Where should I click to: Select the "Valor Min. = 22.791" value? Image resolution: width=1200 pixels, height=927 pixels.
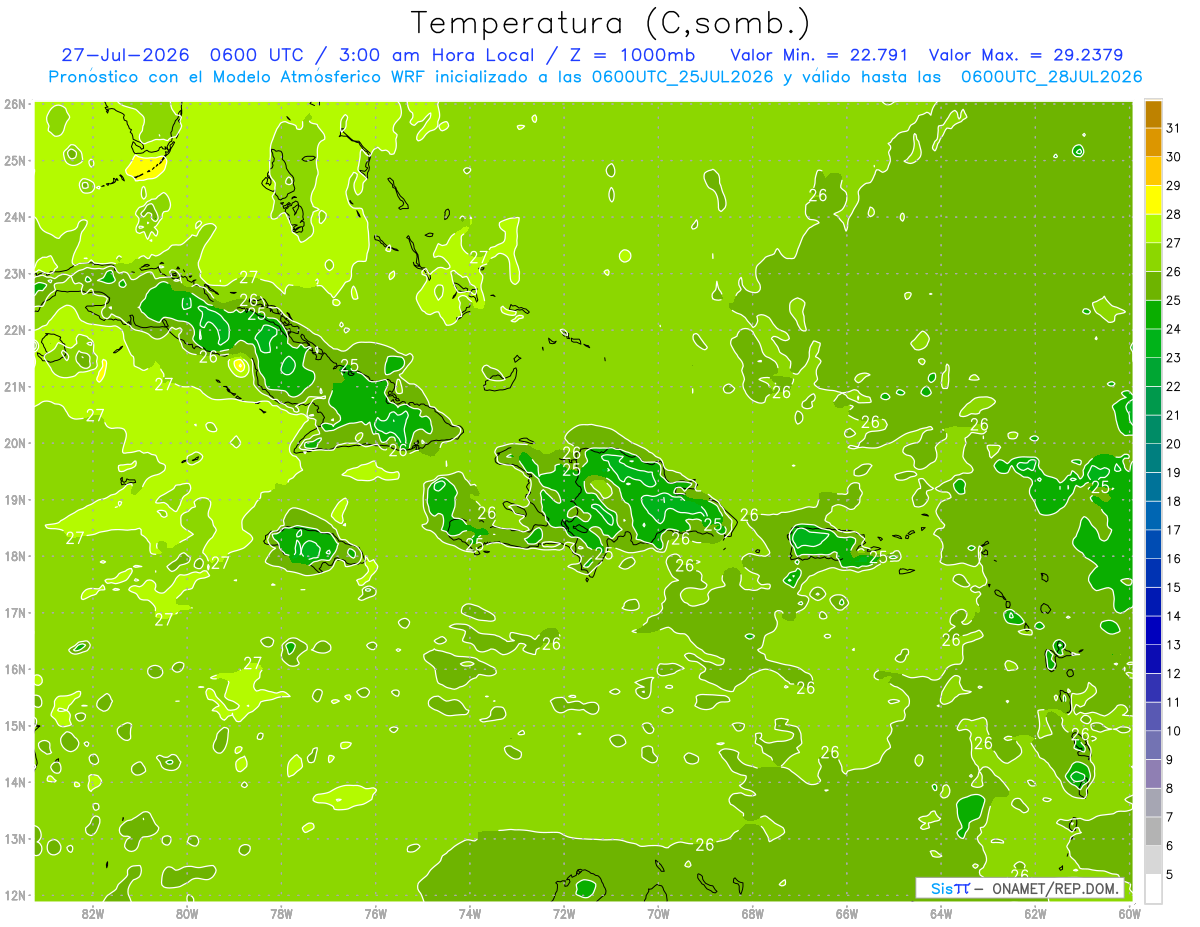819,55
